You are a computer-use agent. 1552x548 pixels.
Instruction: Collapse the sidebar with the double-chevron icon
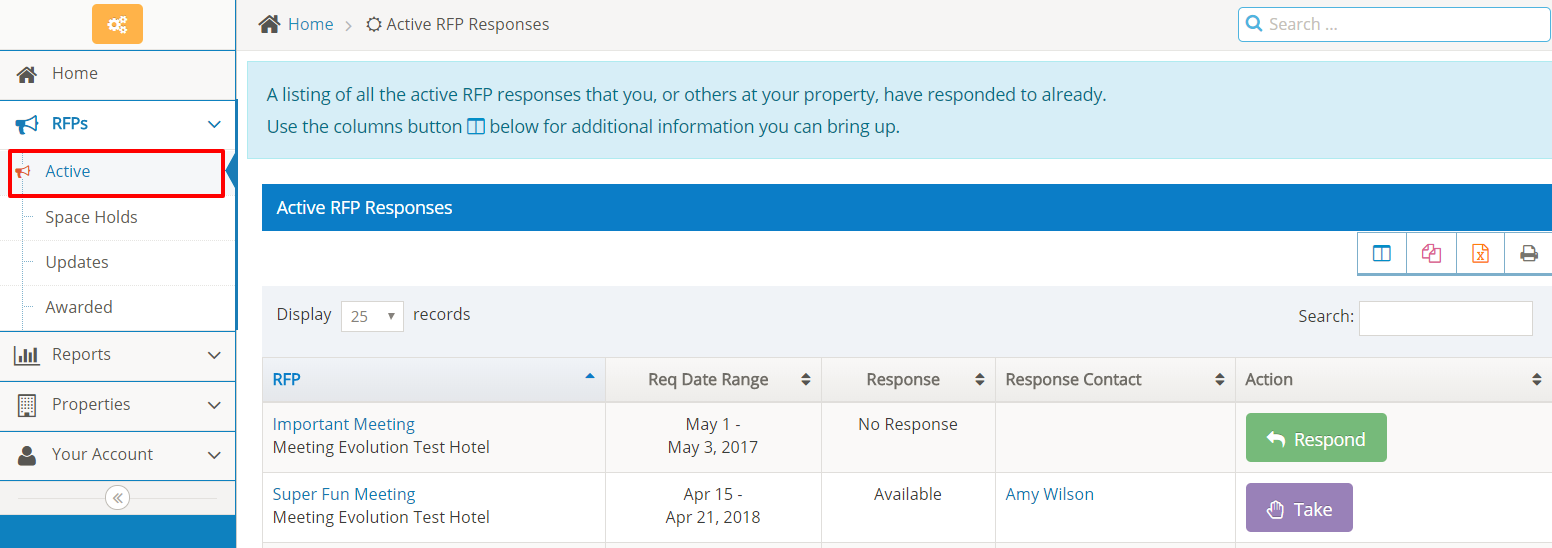pos(117,498)
